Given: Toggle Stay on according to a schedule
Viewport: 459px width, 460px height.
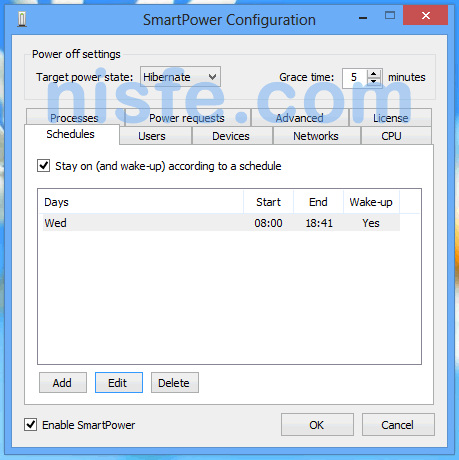Looking at the screenshot, I should pos(44,166).
